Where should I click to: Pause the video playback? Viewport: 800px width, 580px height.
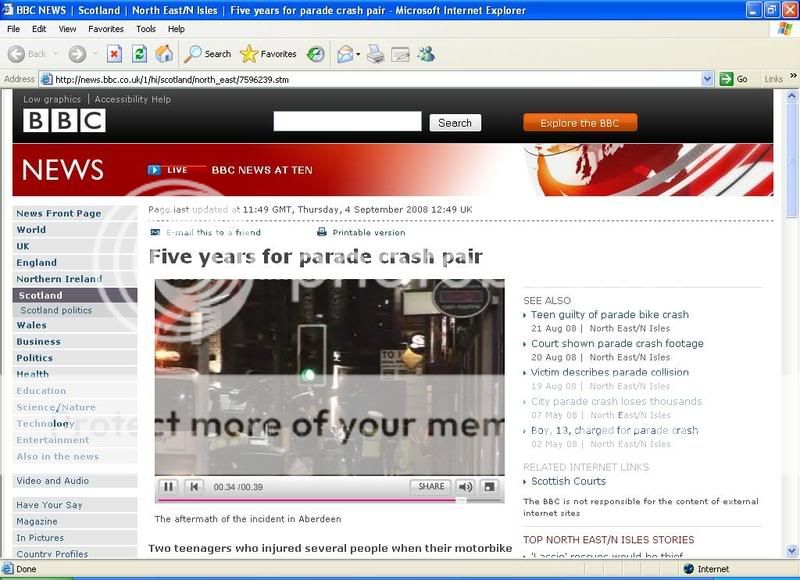(x=168, y=487)
